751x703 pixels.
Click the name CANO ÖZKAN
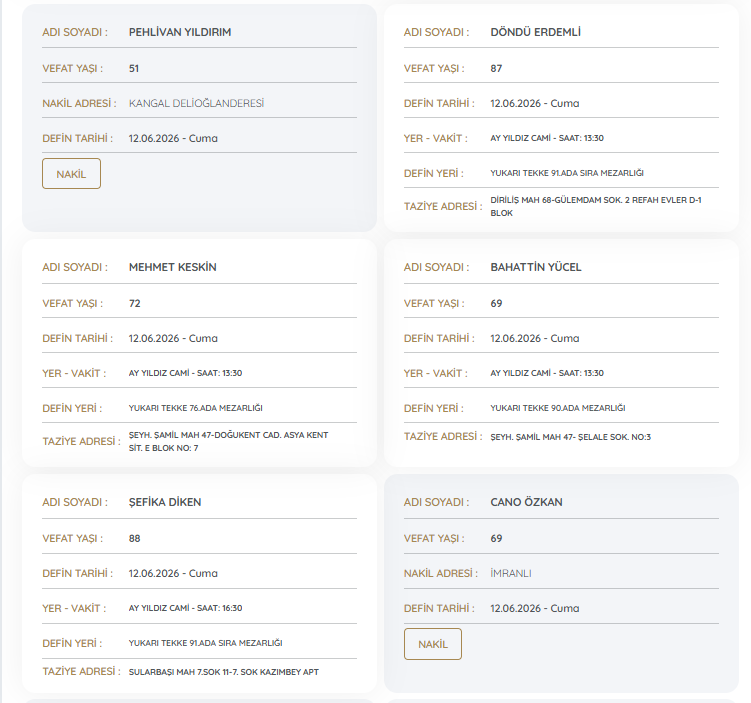(526, 502)
